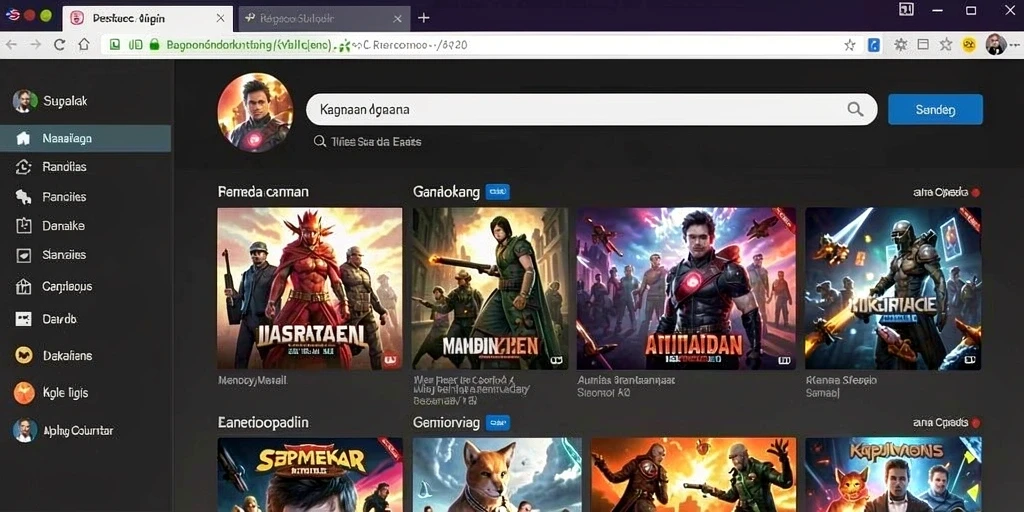Click the Kgle Tigis orange icon
The height and width of the screenshot is (512, 1024).
(x=24, y=392)
